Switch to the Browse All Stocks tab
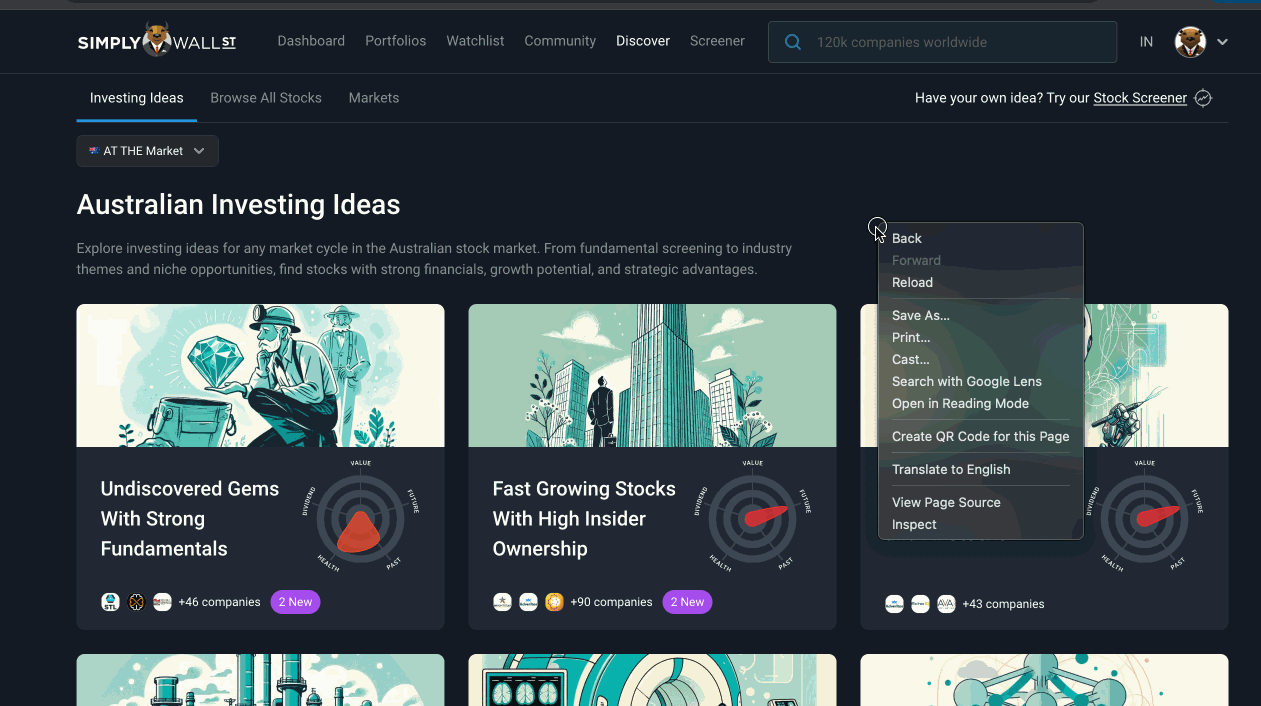The width and height of the screenshot is (1261, 706). [266, 98]
